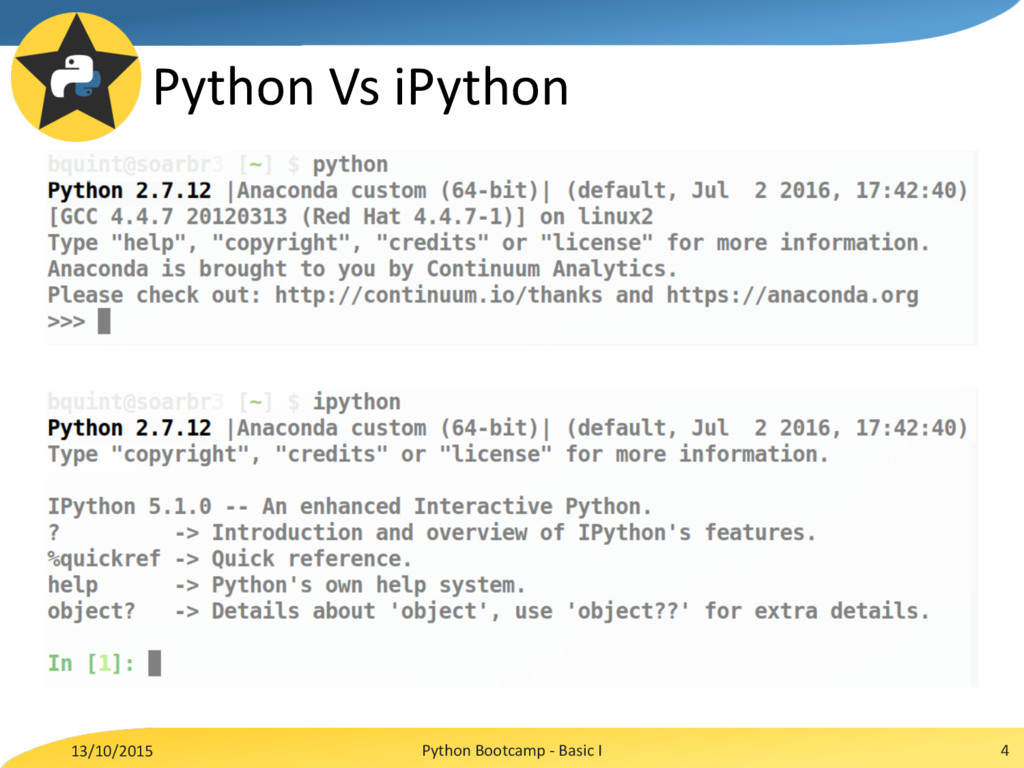
Task: Click the slide number 4
Action: click(1004, 750)
